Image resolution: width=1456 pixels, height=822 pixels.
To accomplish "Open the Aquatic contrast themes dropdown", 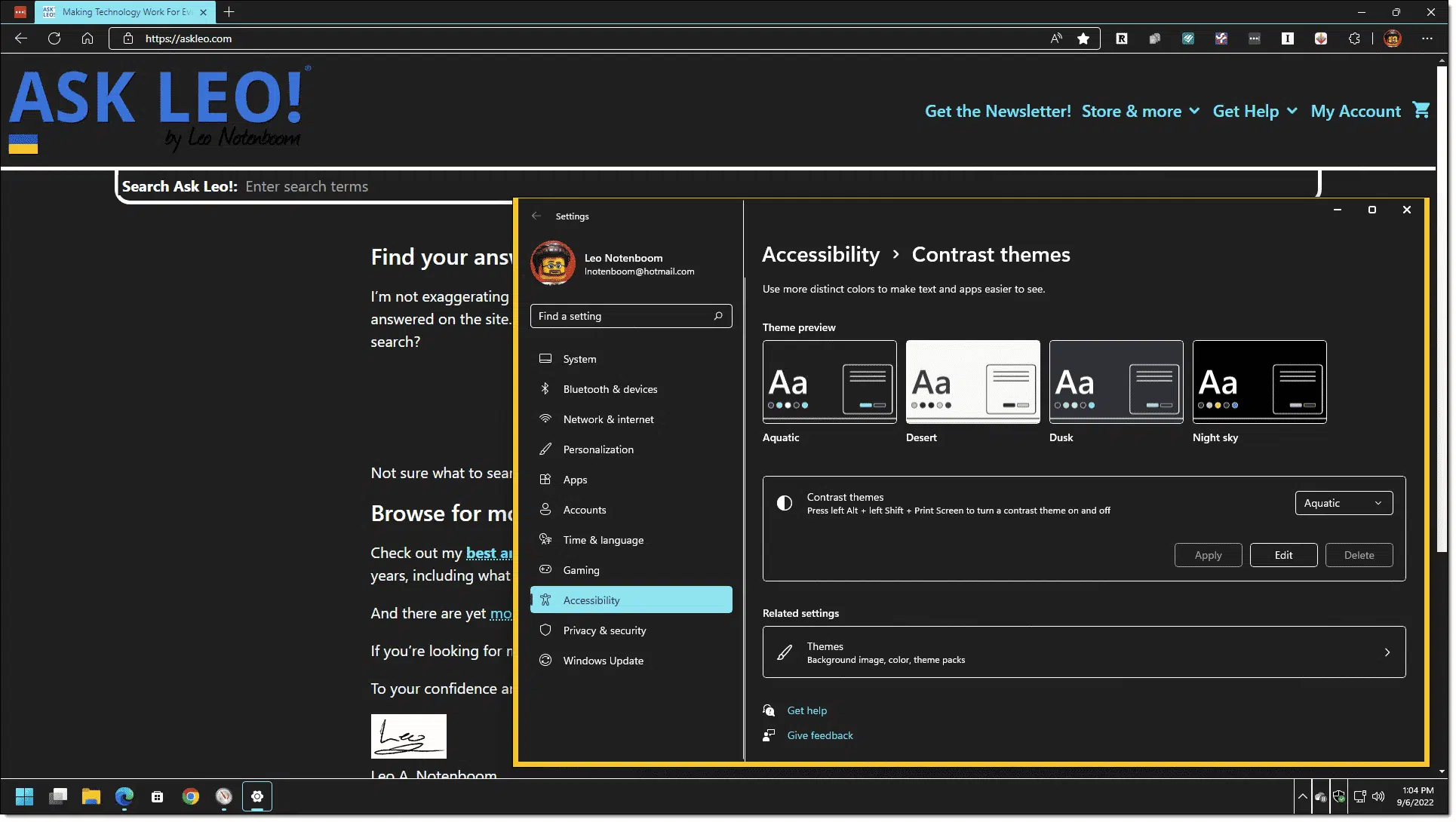I will point(1344,503).
